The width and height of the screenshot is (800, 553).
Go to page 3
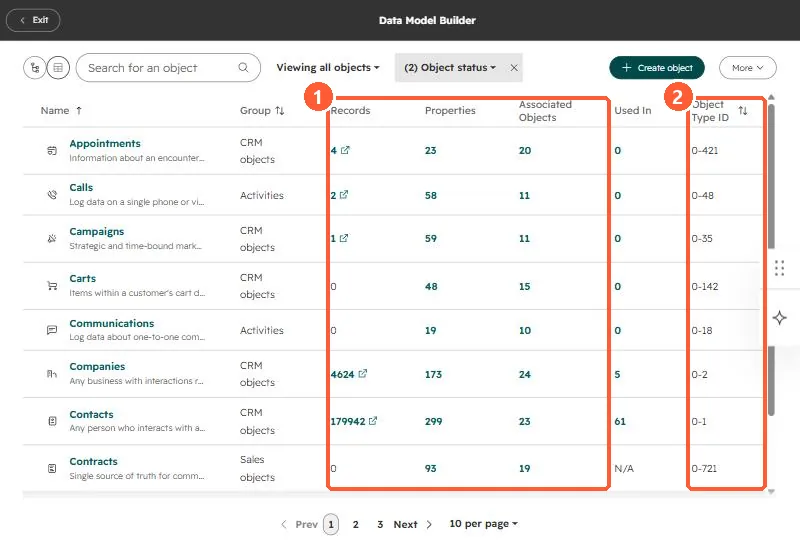[x=380, y=524]
